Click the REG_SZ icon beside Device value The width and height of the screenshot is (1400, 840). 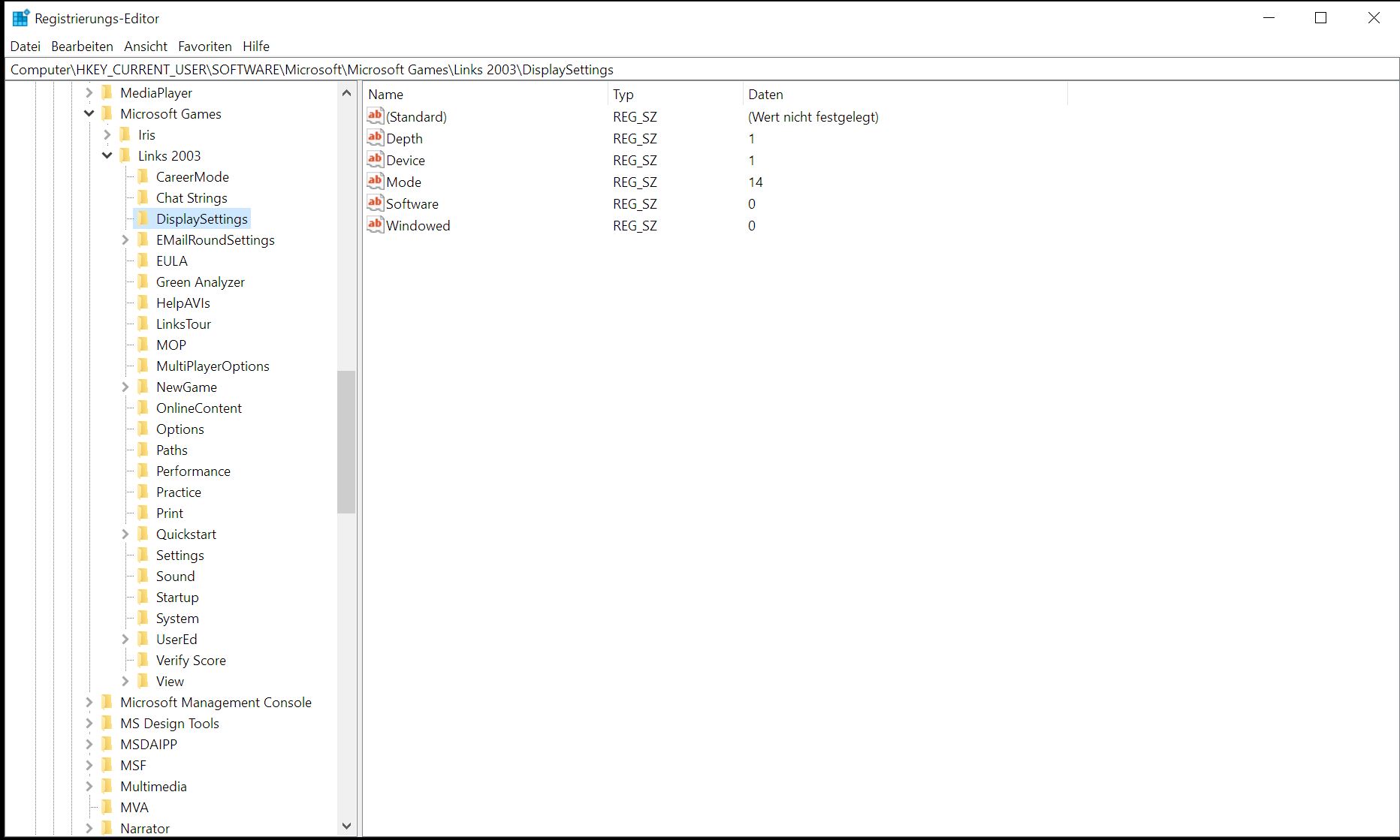[x=376, y=159]
